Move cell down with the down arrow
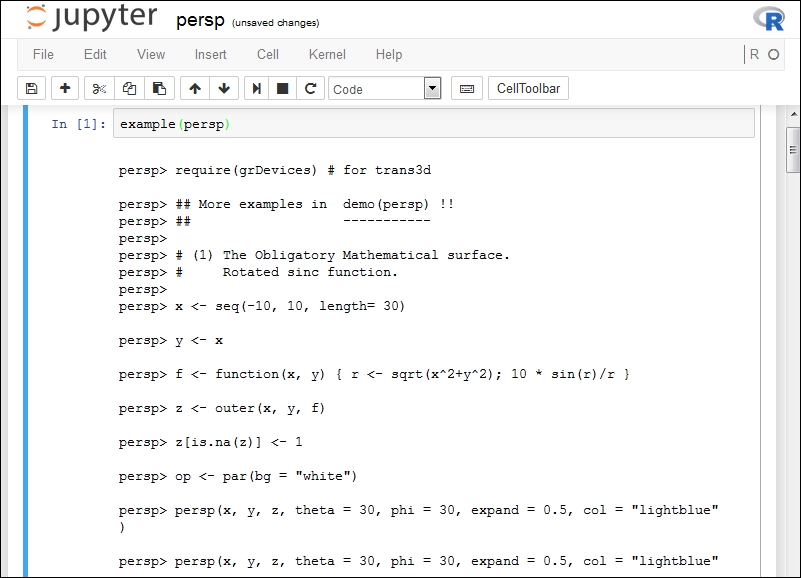Screen dimensions: 801x578 tap(224, 88)
